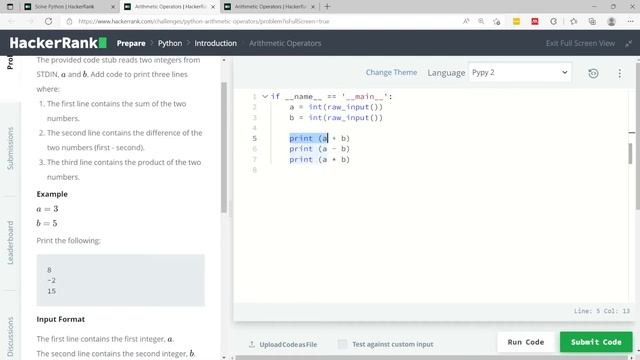Image resolution: width=640 pixels, height=360 pixels.
Task: Click empty code line number 8
Action: coord(254,170)
